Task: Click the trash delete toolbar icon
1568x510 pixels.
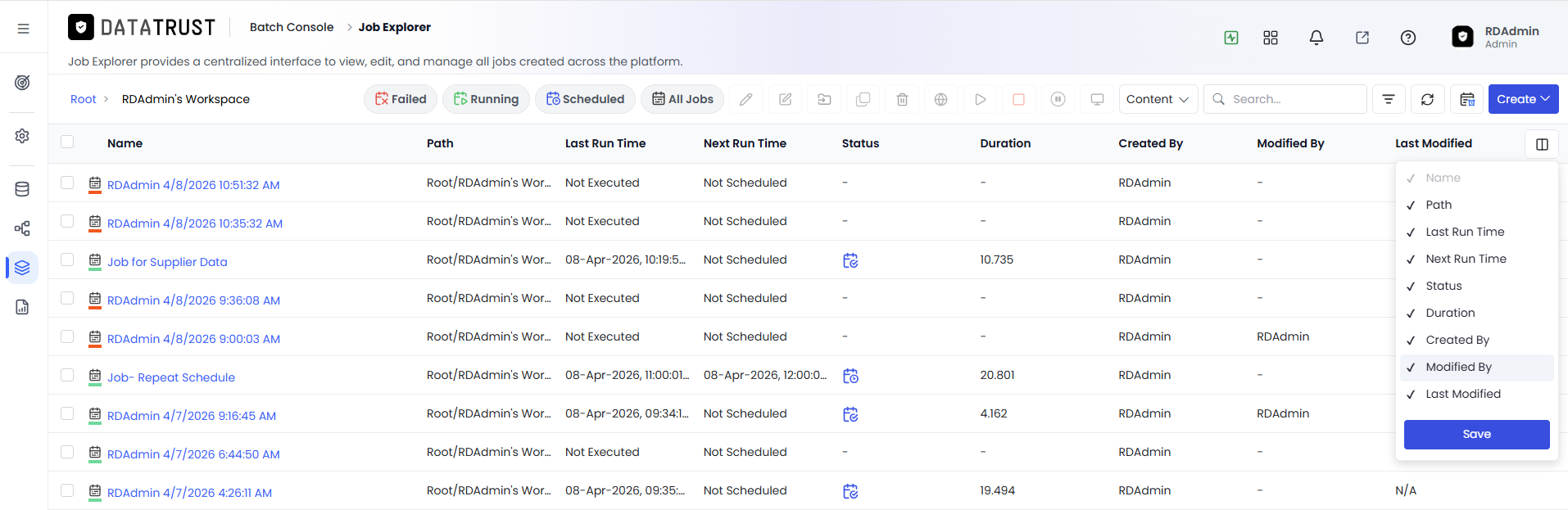Action: point(903,99)
